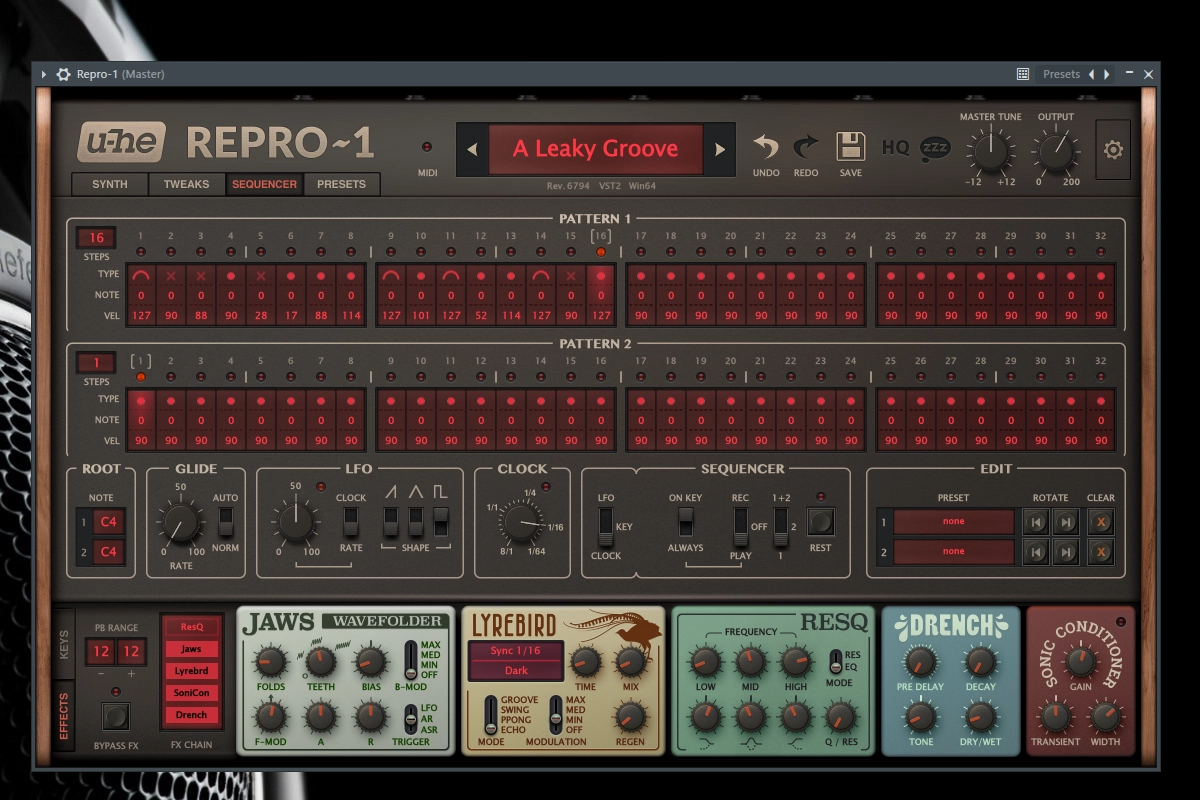Image resolution: width=1200 pixels, height=800 pixels.
Task: Switch to the SYNTH tab
Action: [x=110, y=184]
